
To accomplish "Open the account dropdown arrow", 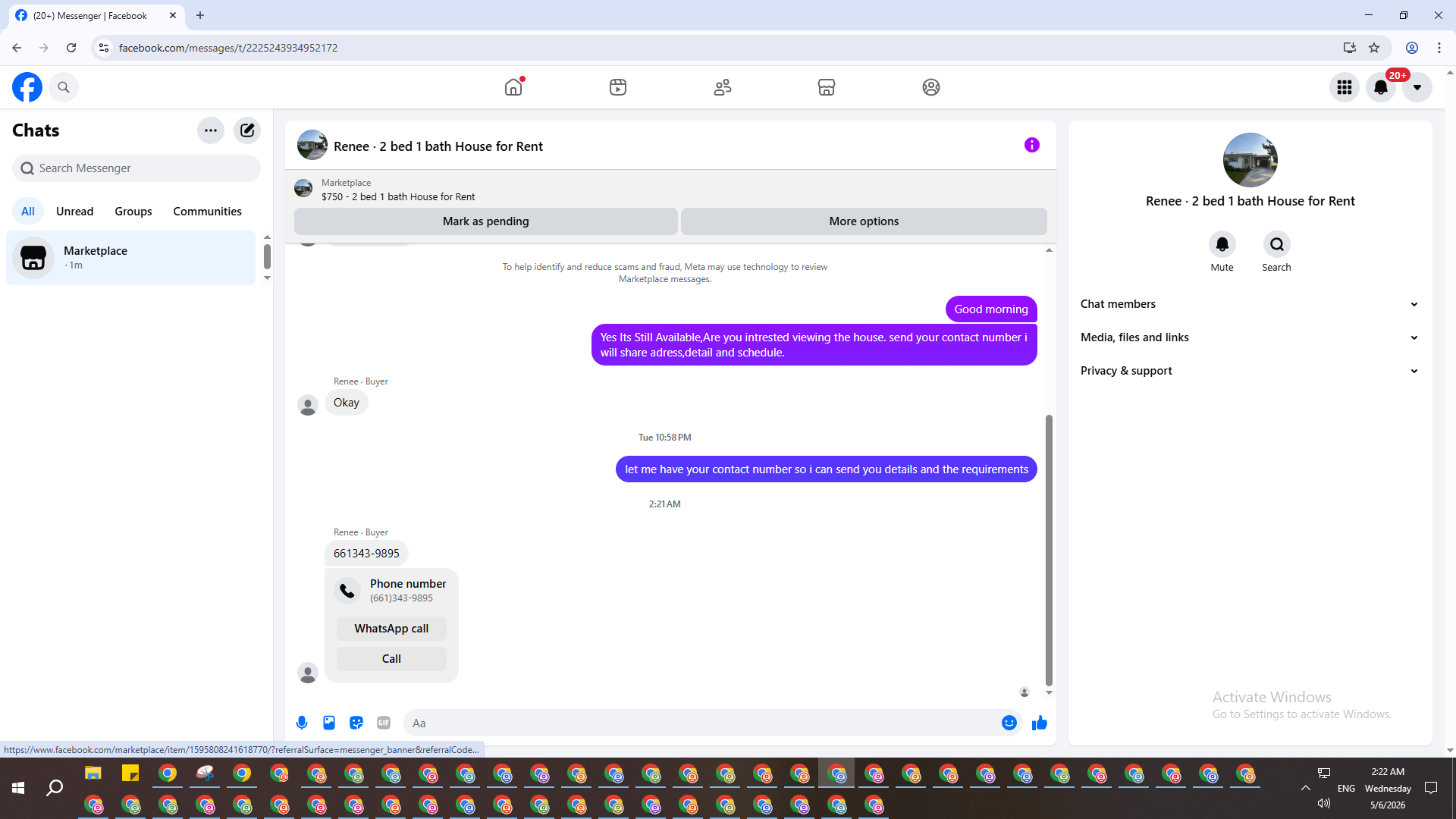I will [1417, 87].
